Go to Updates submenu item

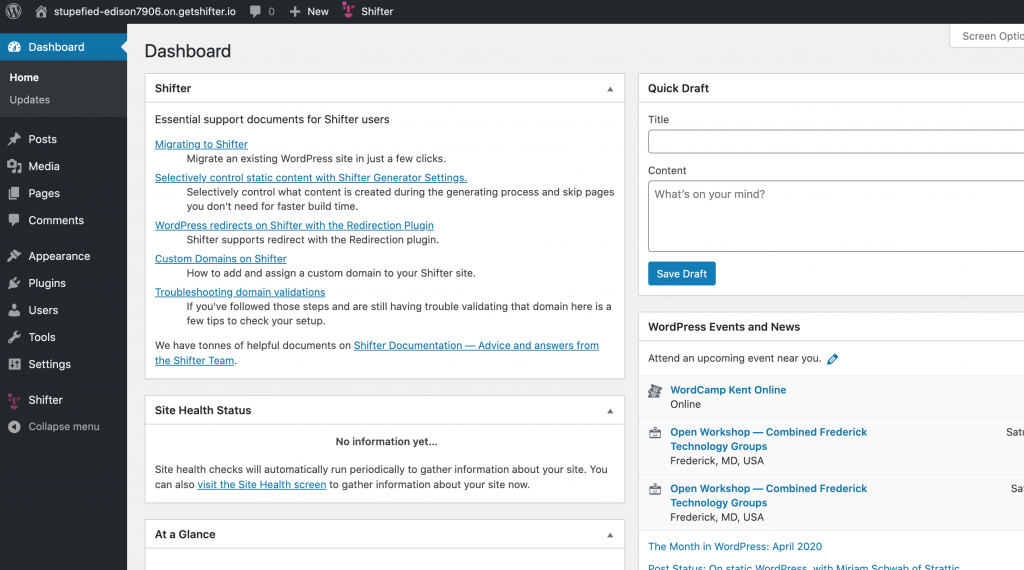pyautogui.click(x=29, y=100)
